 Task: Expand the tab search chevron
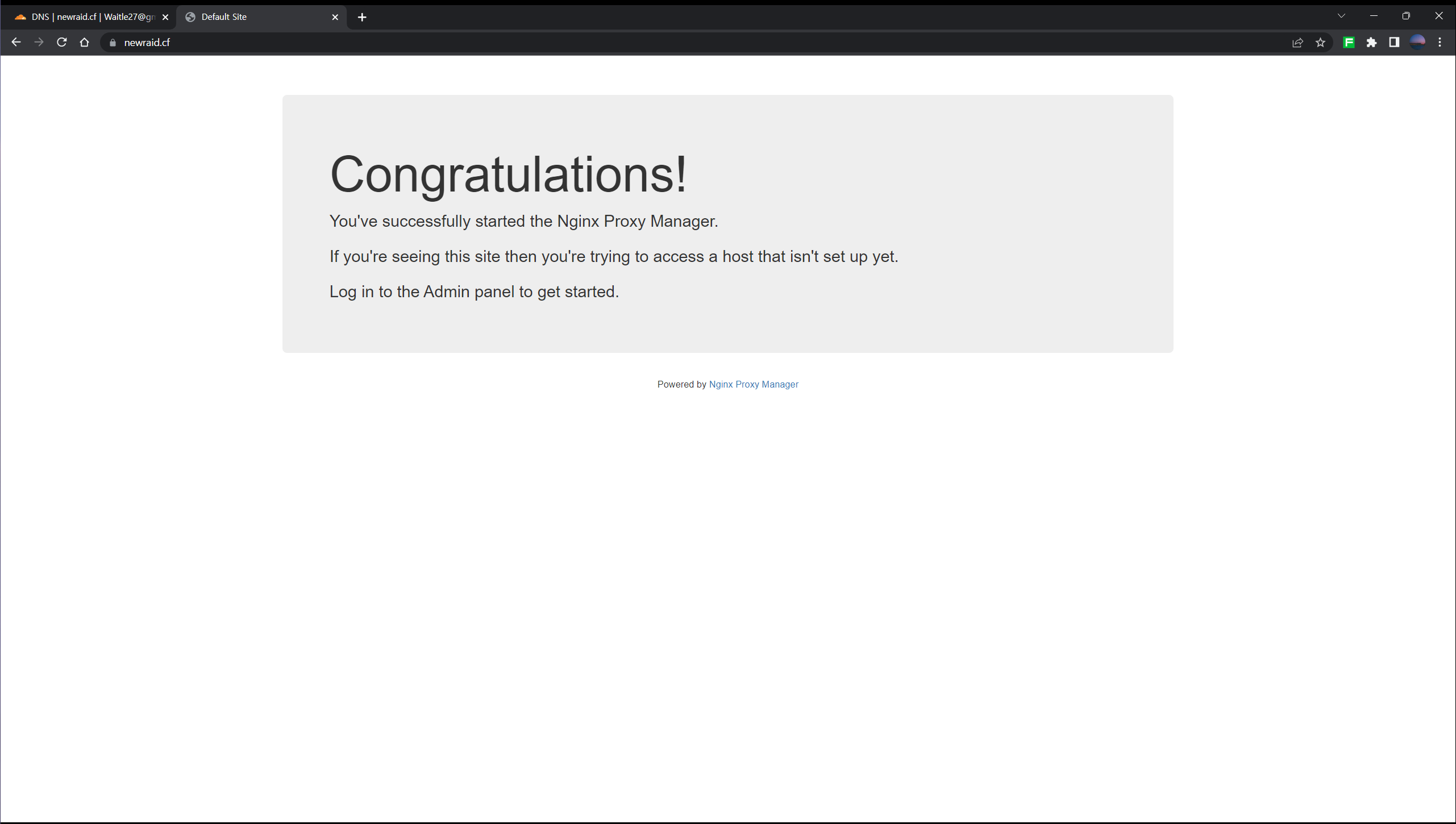click(x=1341, y=16)
